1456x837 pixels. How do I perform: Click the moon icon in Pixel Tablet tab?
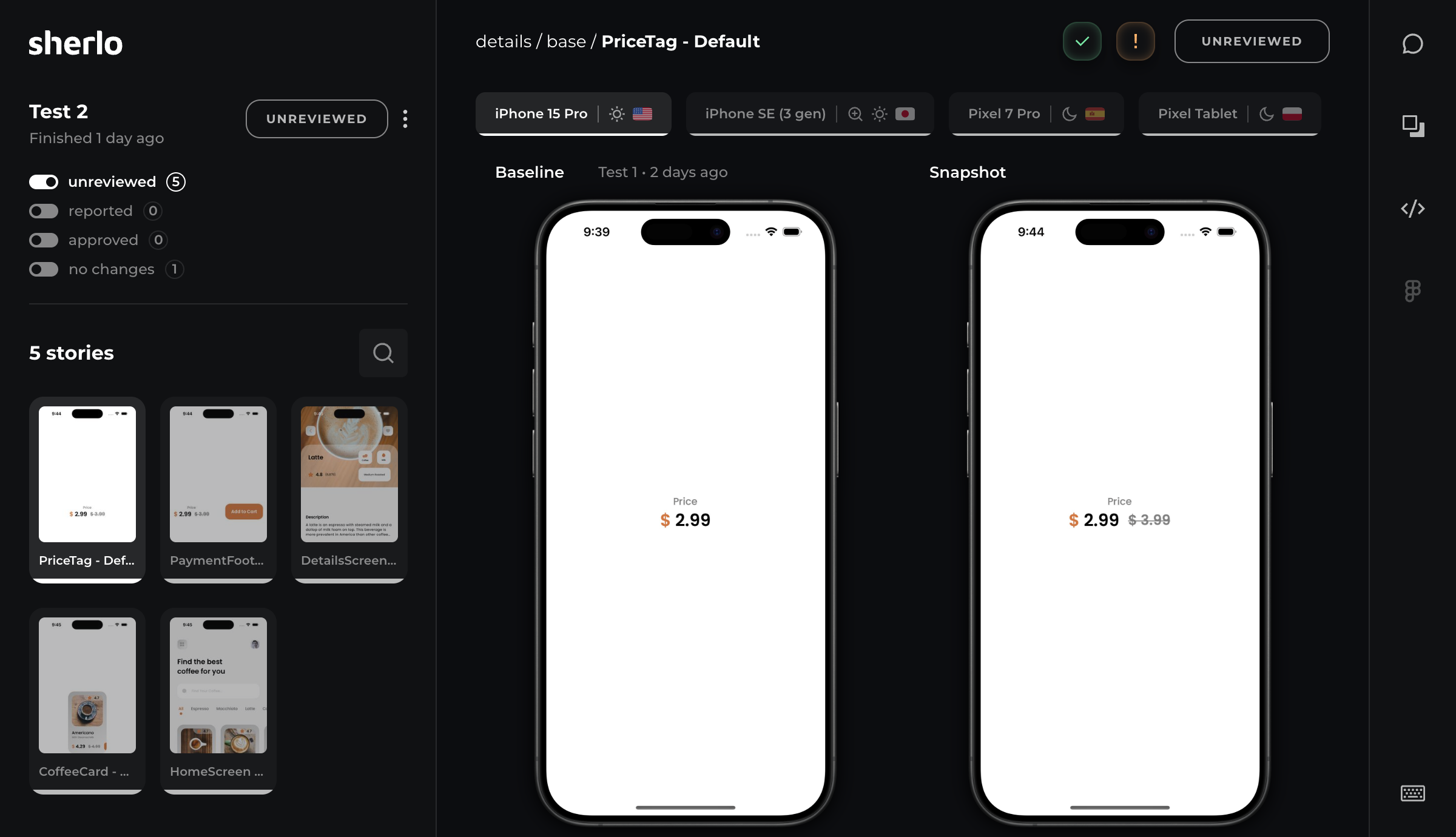pos(1267,114)
